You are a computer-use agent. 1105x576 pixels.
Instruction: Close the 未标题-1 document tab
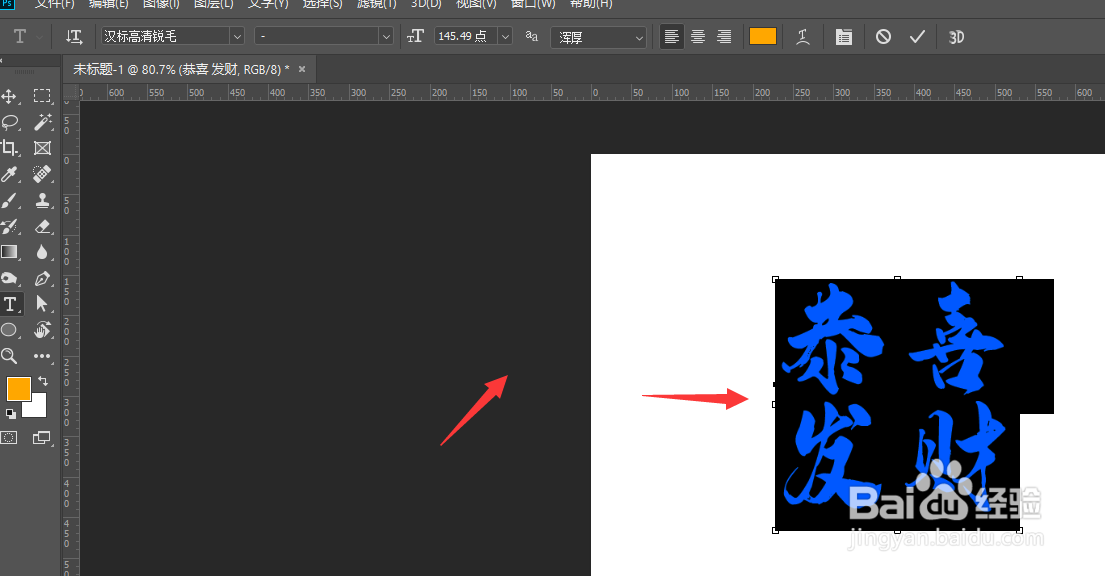[302, 69]
